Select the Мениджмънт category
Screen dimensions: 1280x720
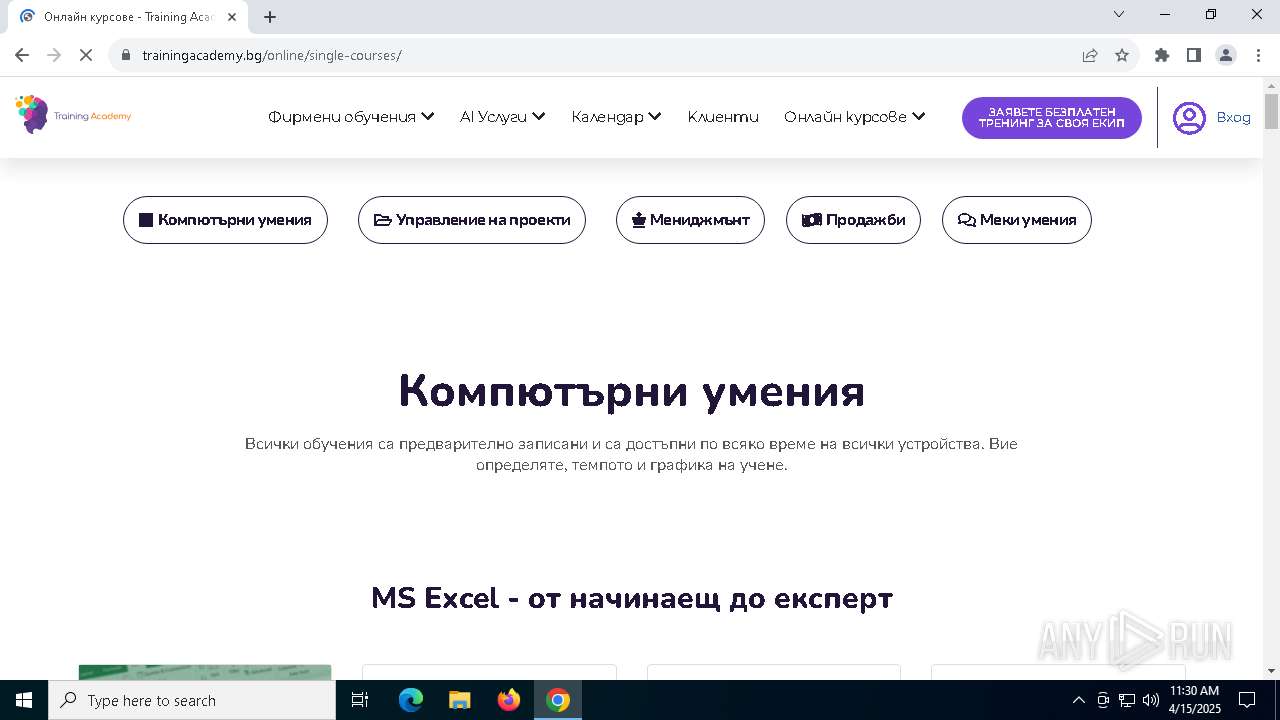(x=690, y=220)
